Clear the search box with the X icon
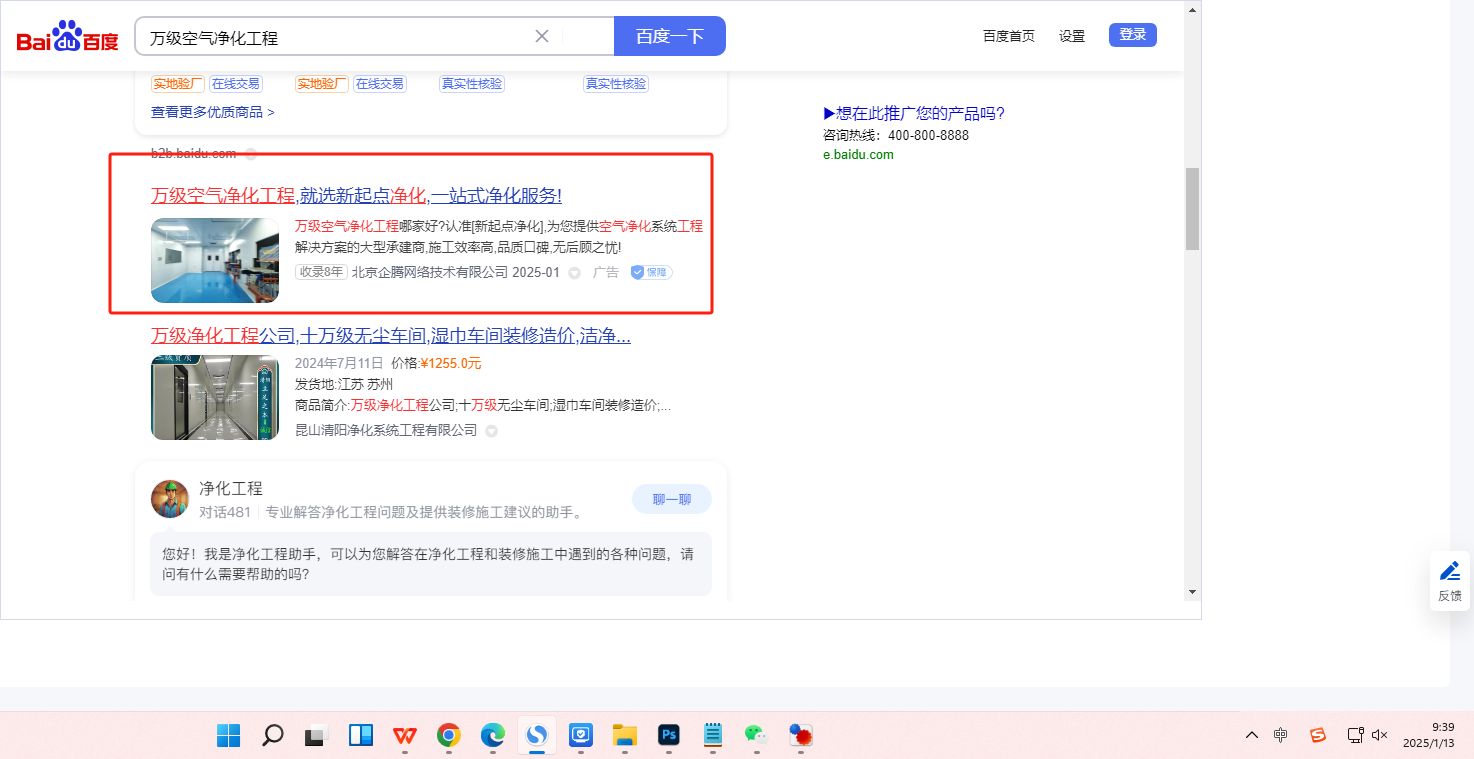 [x=542, y=37]
